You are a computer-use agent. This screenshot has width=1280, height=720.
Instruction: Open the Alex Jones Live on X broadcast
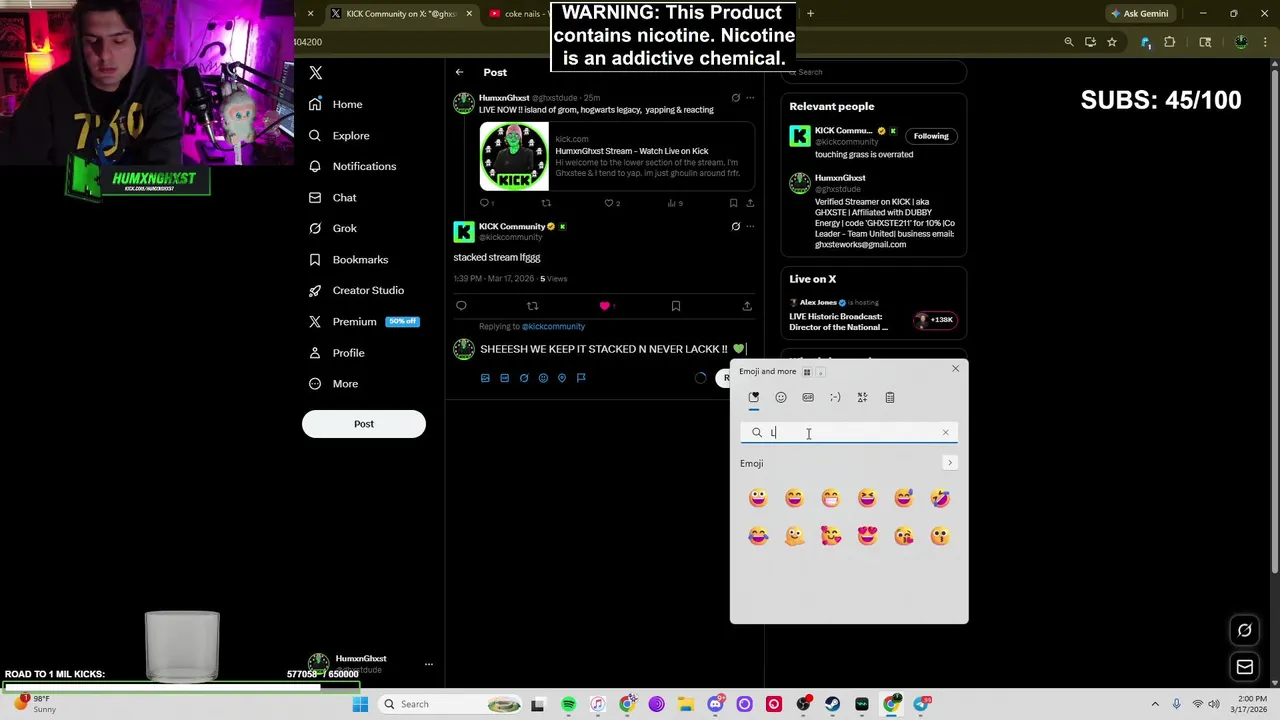838,322
